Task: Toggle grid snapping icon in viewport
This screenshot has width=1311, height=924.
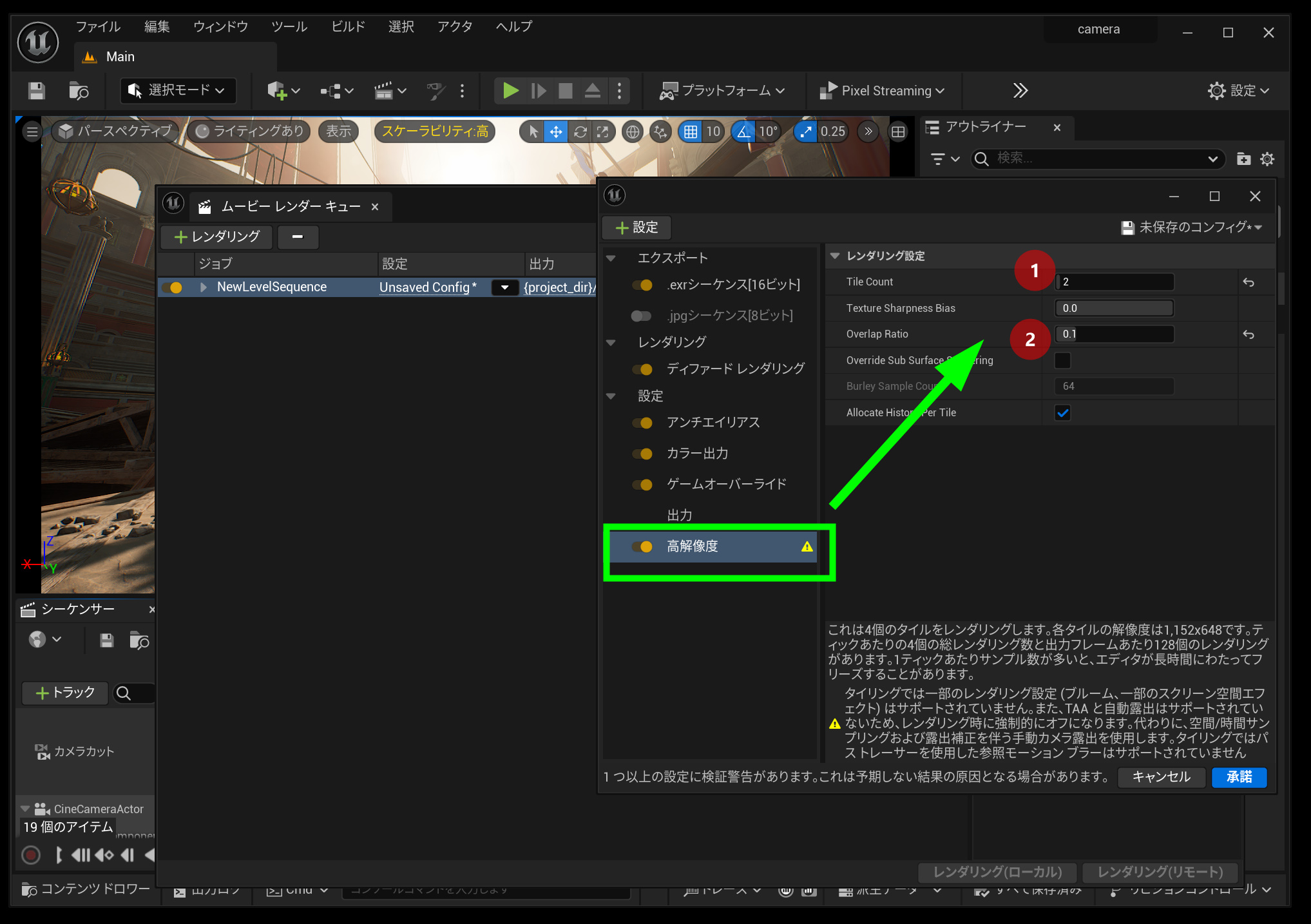Action: pos(691,132)
